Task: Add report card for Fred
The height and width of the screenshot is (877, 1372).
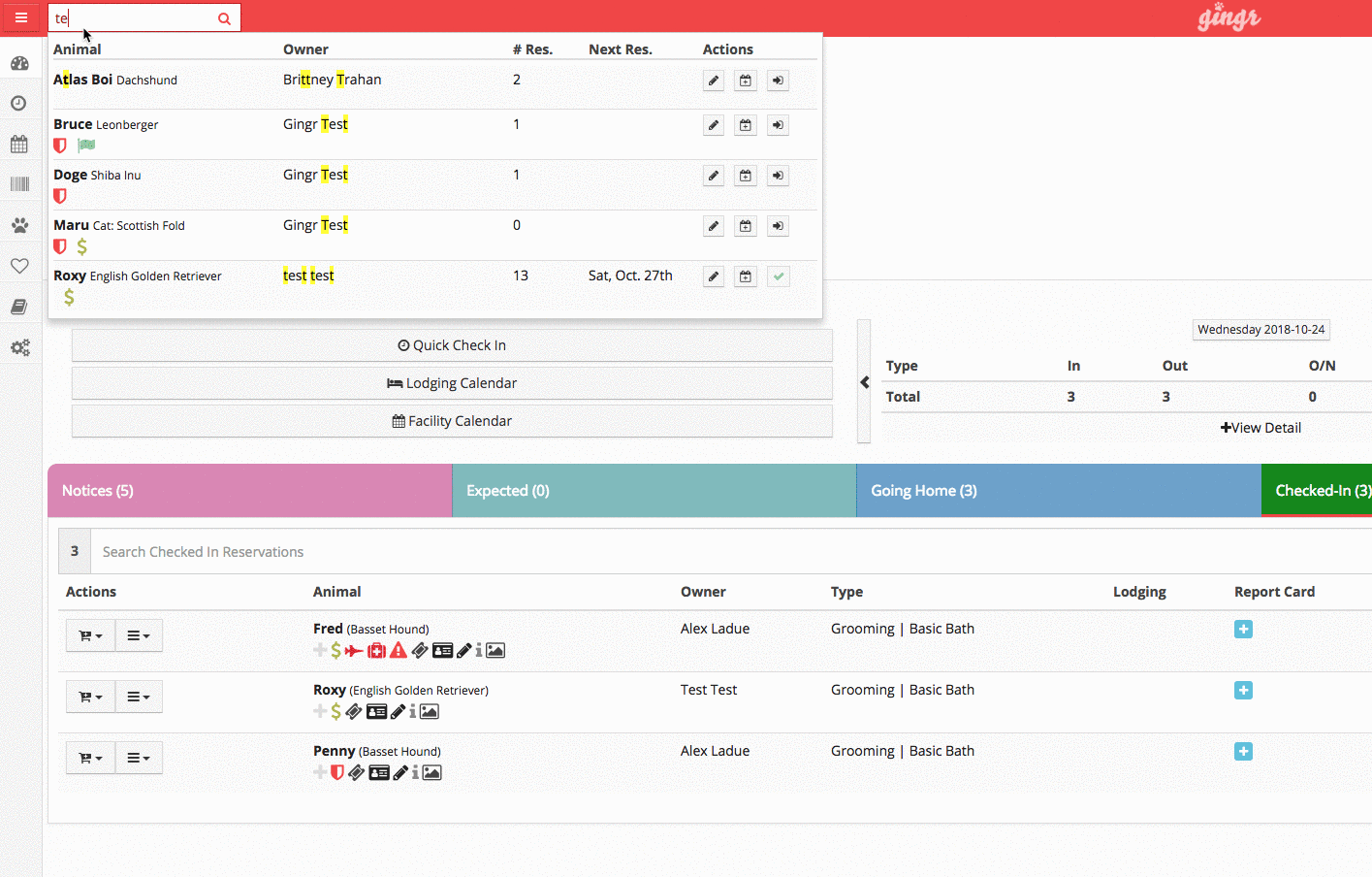Action: (x=1243, y=630)
